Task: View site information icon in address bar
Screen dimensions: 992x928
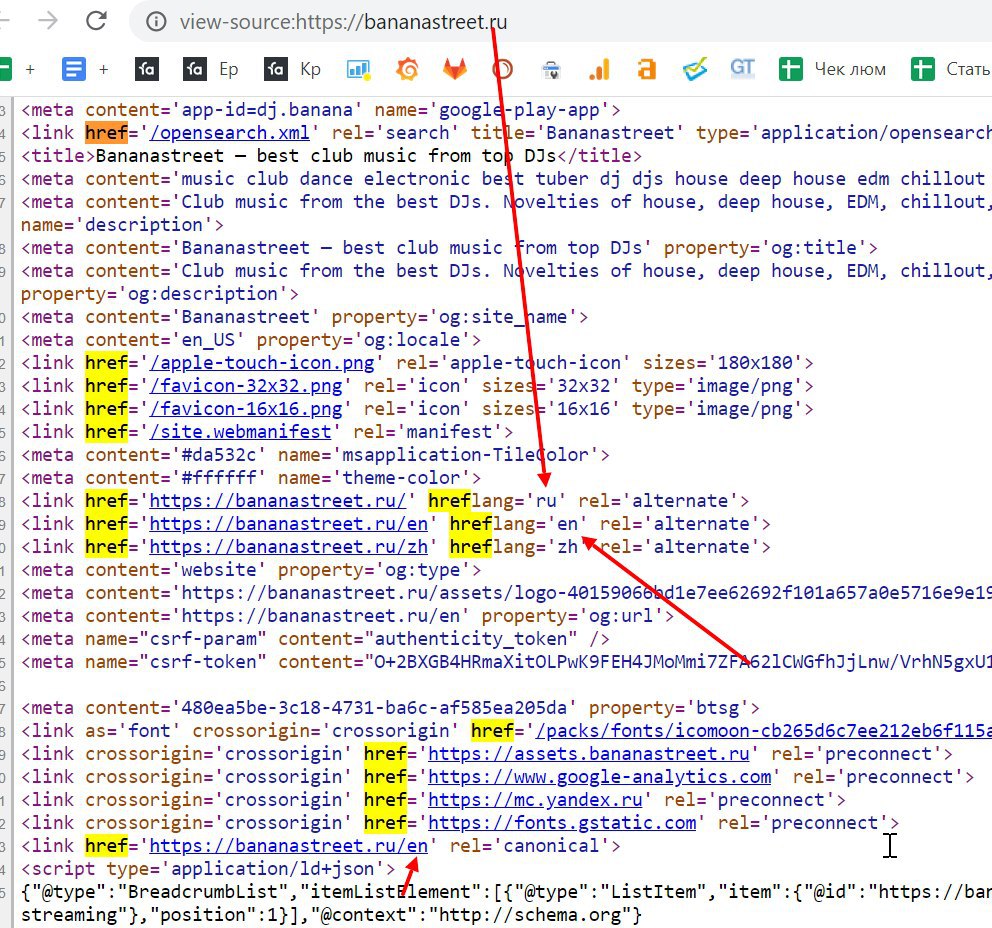Action: point(156,22)
